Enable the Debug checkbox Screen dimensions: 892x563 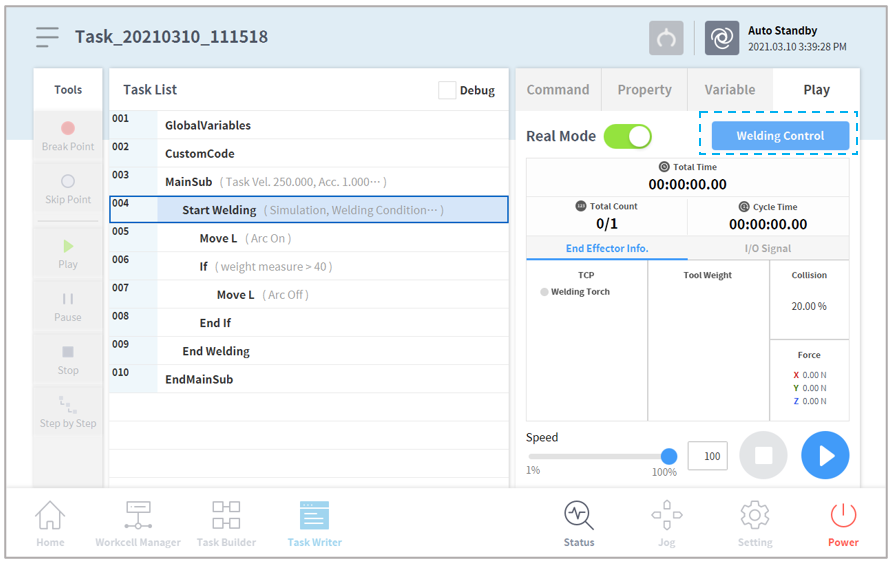[x=447, y=90]
